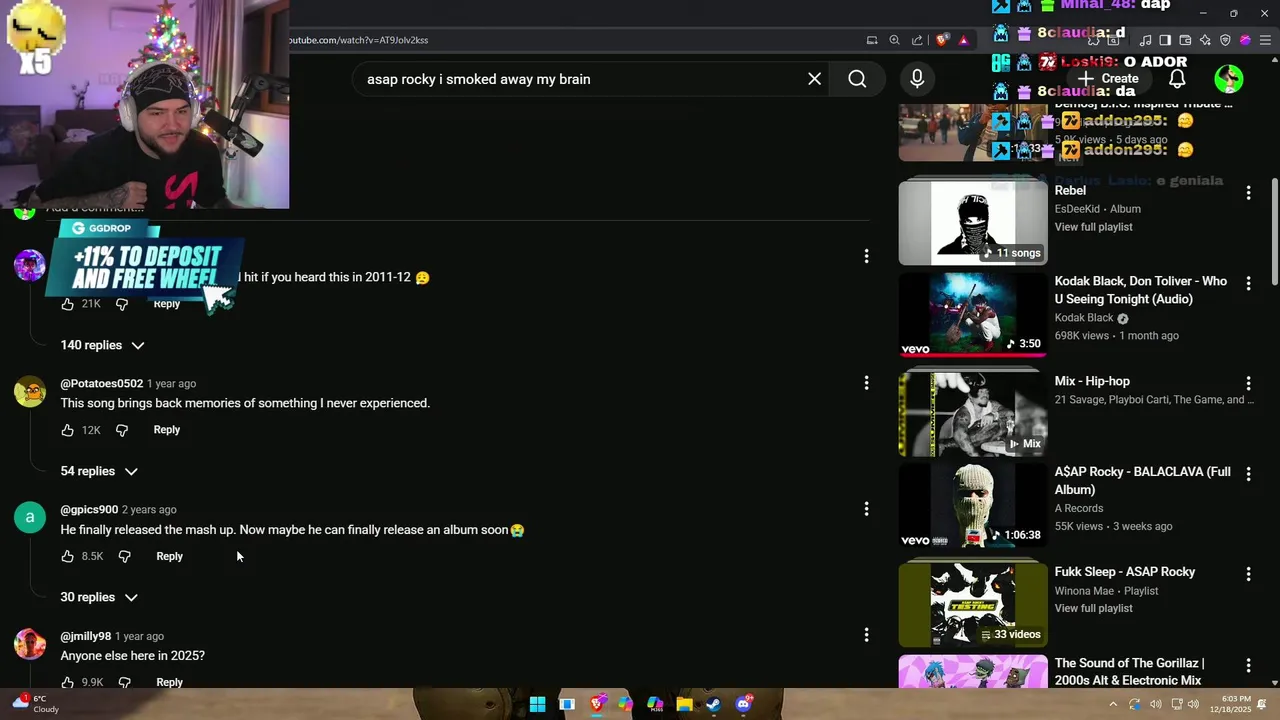The height and width of the screenshot is (720, 1280).
Task: Click the page vertical scrollbar
Action: (x=1274, y=230)
